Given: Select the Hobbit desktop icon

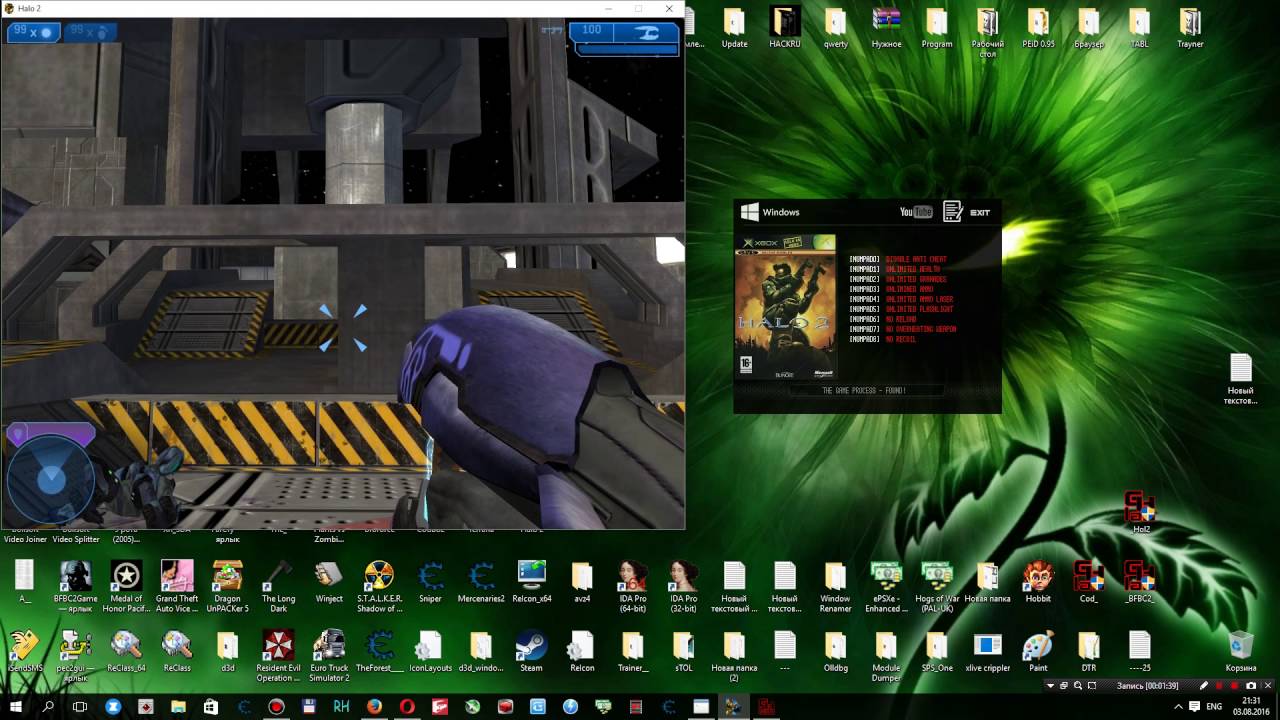Looking at the screenshot, I should [1038, 582].
